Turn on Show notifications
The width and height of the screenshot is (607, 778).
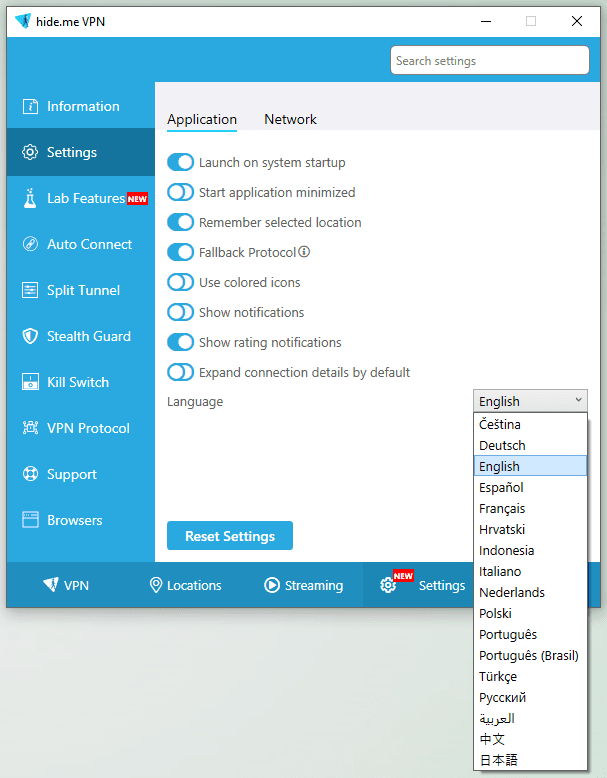click(x=180, y=312)
